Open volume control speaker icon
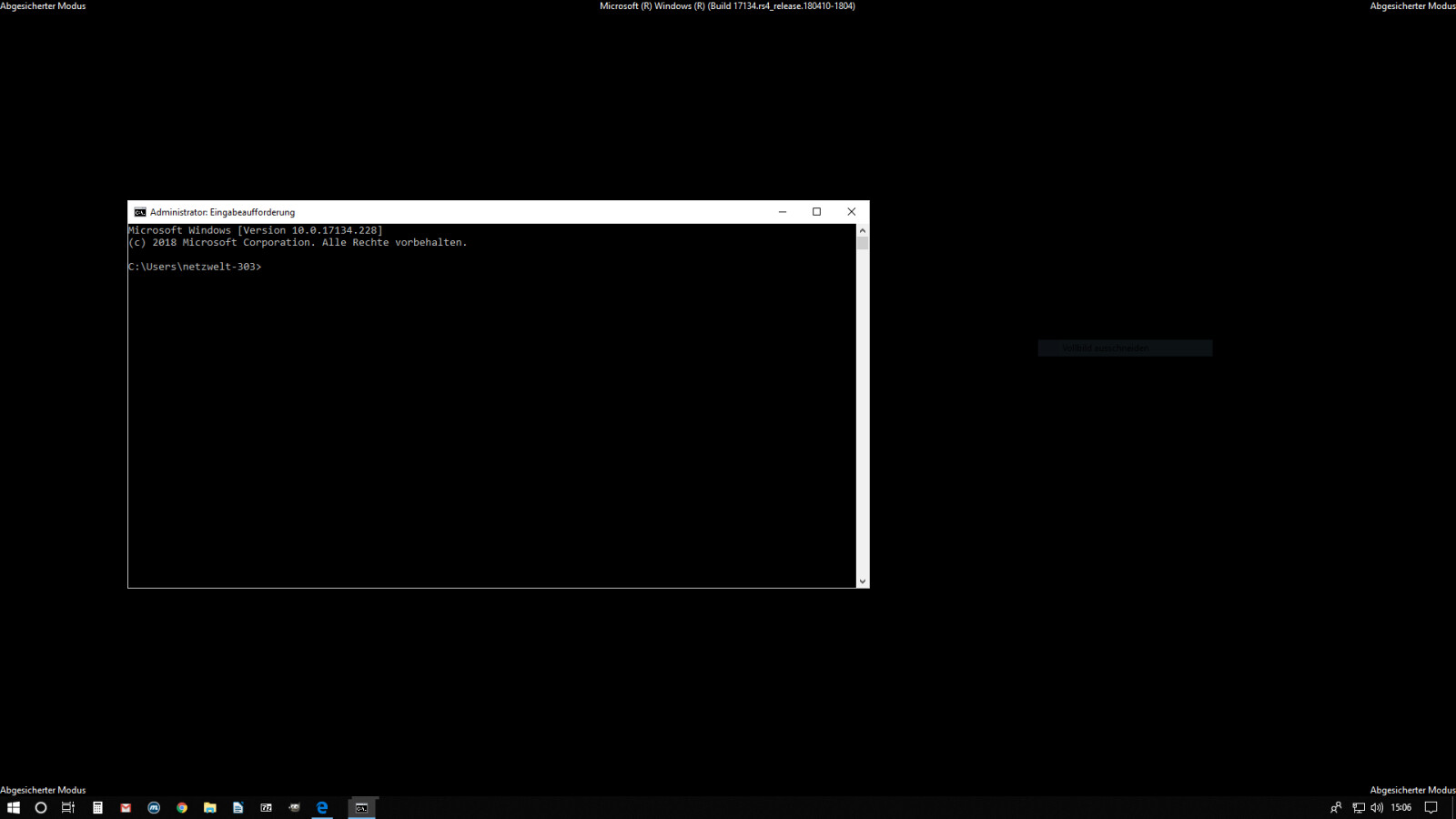The width and height of the screenshot is (1456, 819). 1377,807
